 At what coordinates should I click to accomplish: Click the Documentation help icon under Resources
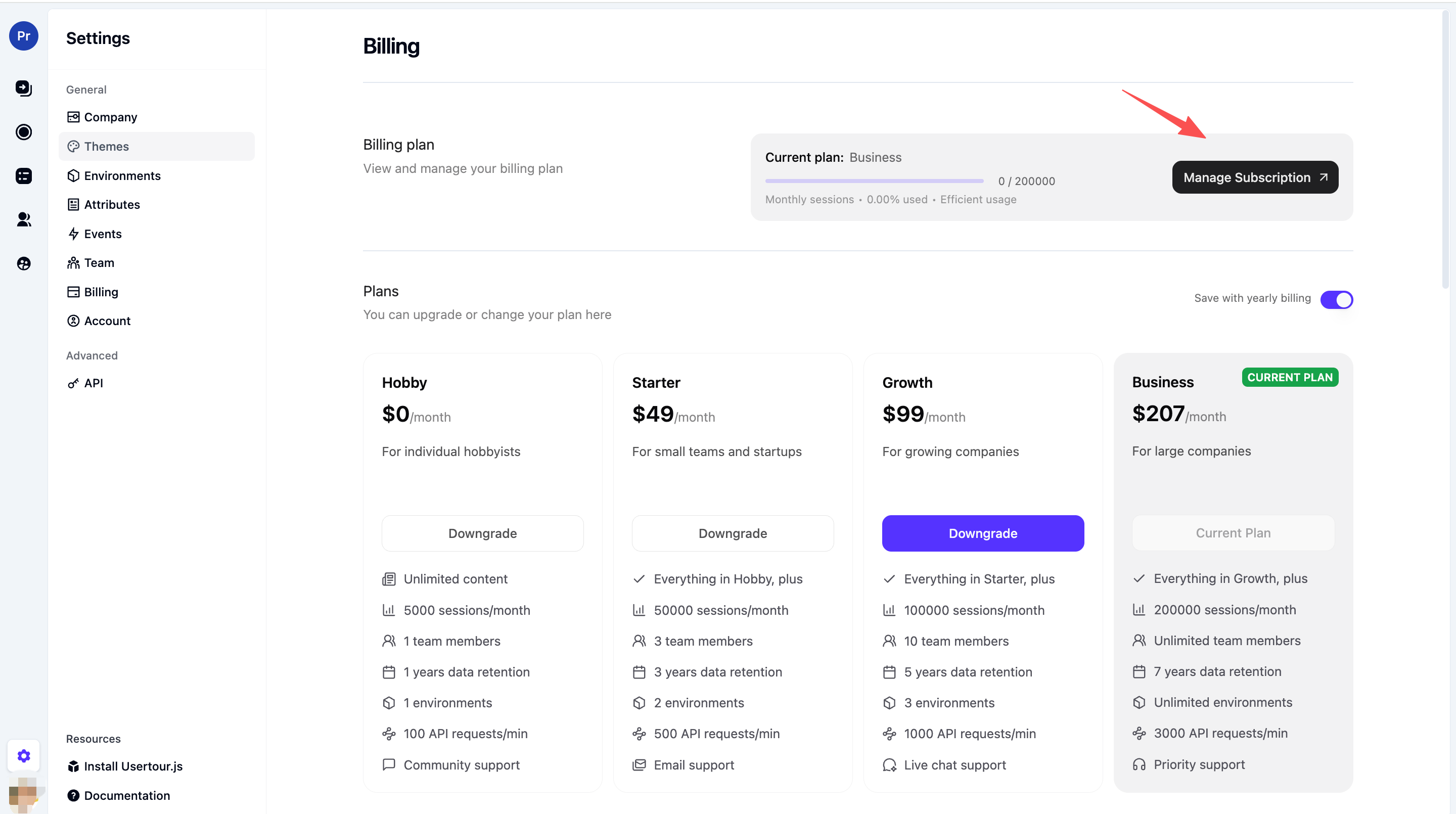point(74,795)
